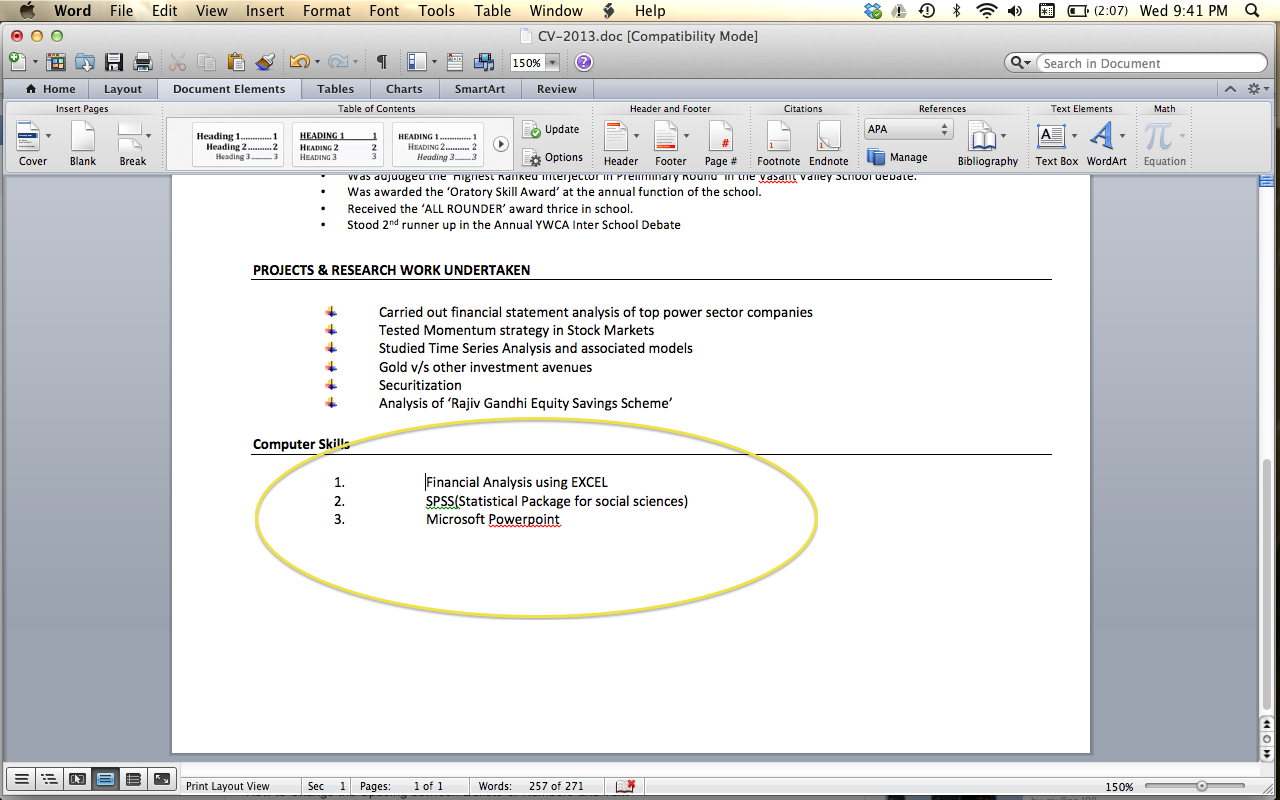Open the Insert menu in menu bar

[264, 11]
